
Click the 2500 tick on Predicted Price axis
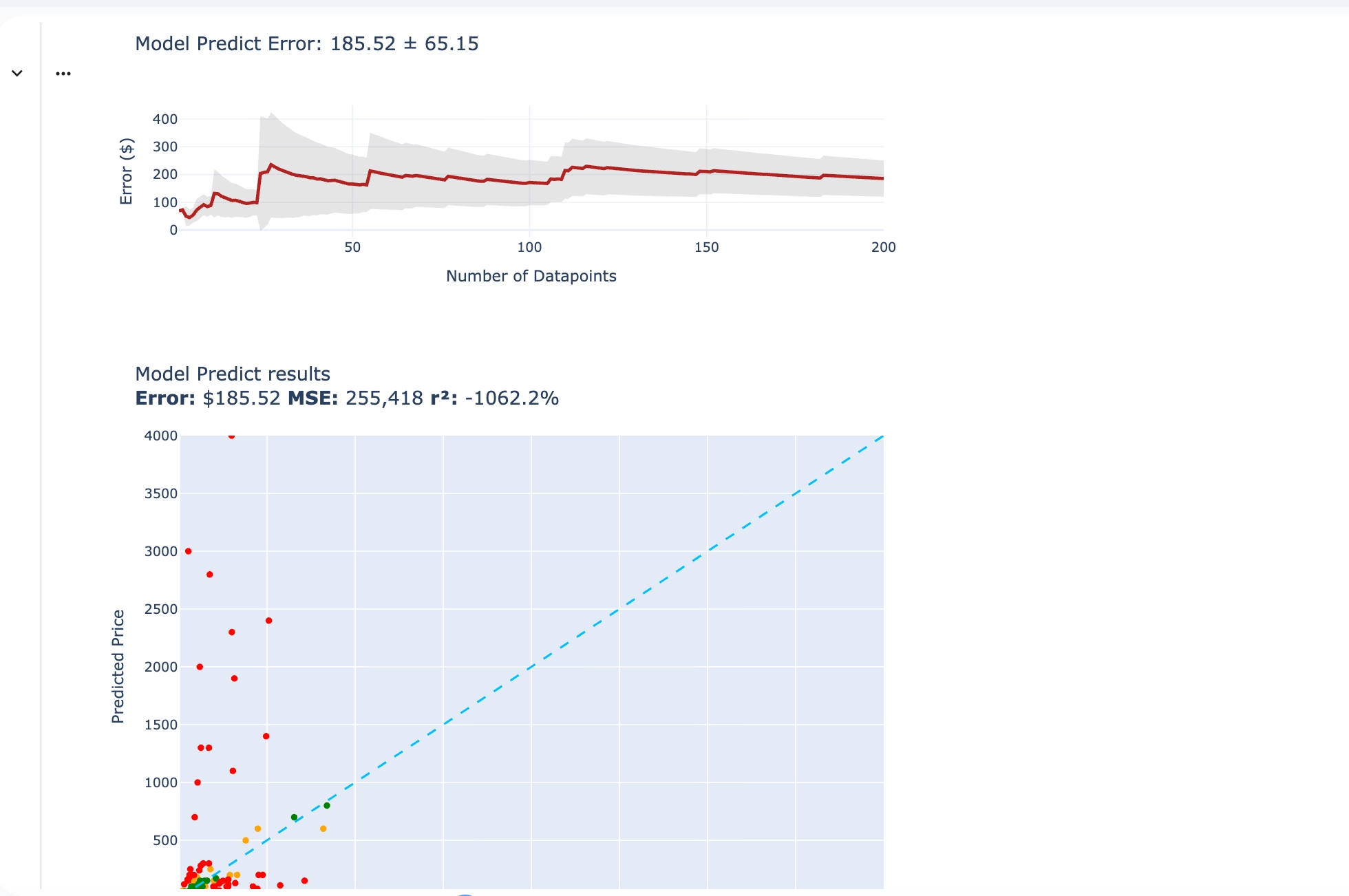tap(161, 609)
